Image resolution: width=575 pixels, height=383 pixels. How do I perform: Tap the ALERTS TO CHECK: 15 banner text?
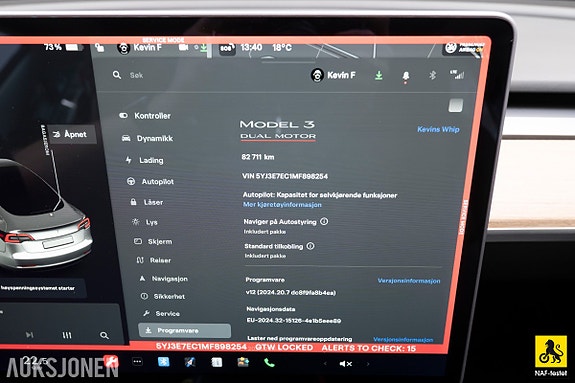pos(369,348)
